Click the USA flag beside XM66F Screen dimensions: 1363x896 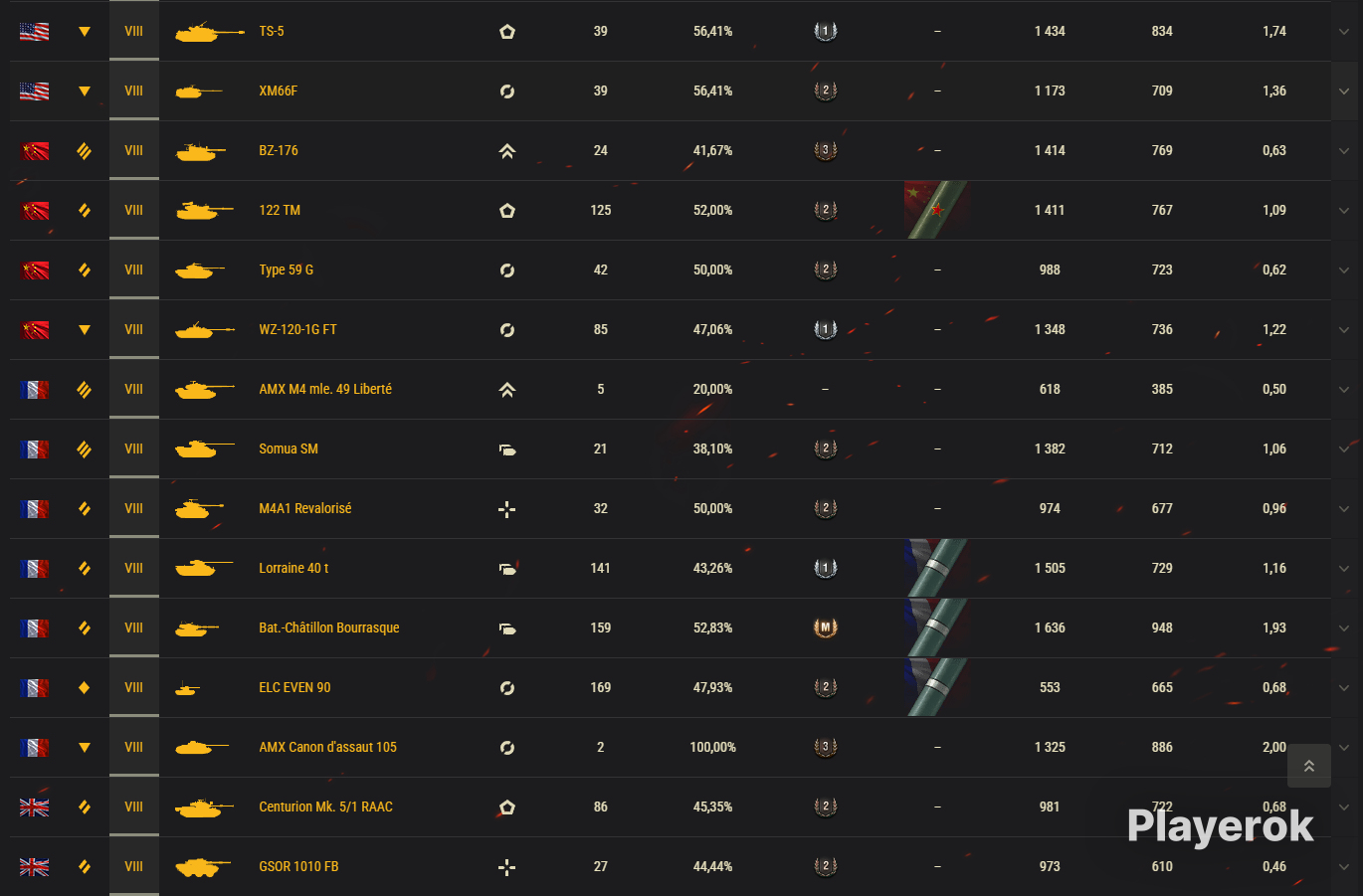(34, 91)
